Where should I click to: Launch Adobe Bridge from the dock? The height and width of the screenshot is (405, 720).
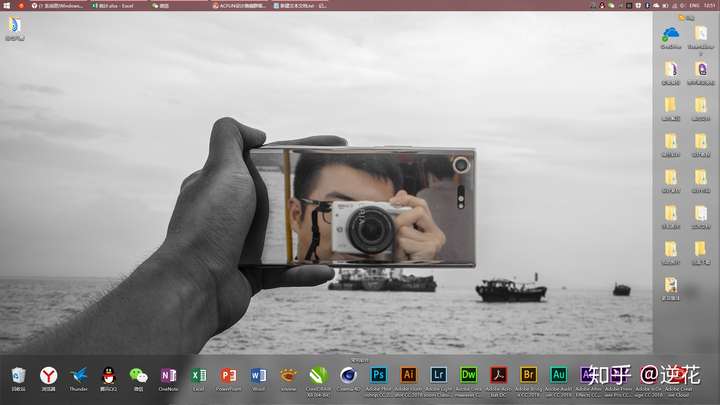tap(529, 375)
